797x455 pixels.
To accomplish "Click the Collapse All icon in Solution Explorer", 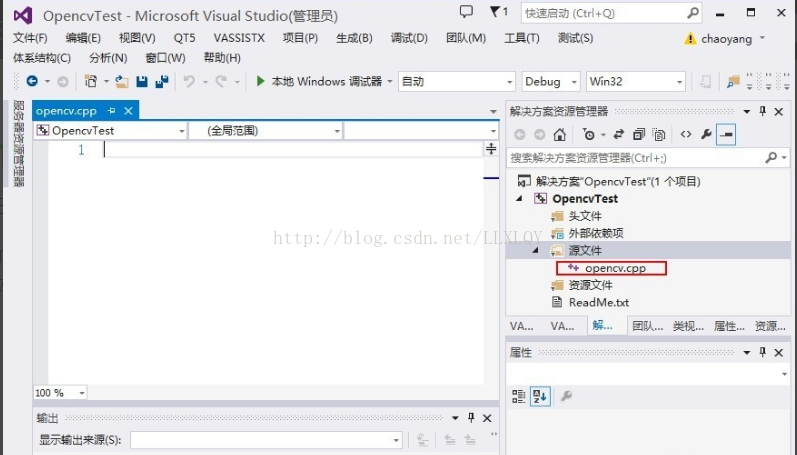I will (x=639, y=134).
